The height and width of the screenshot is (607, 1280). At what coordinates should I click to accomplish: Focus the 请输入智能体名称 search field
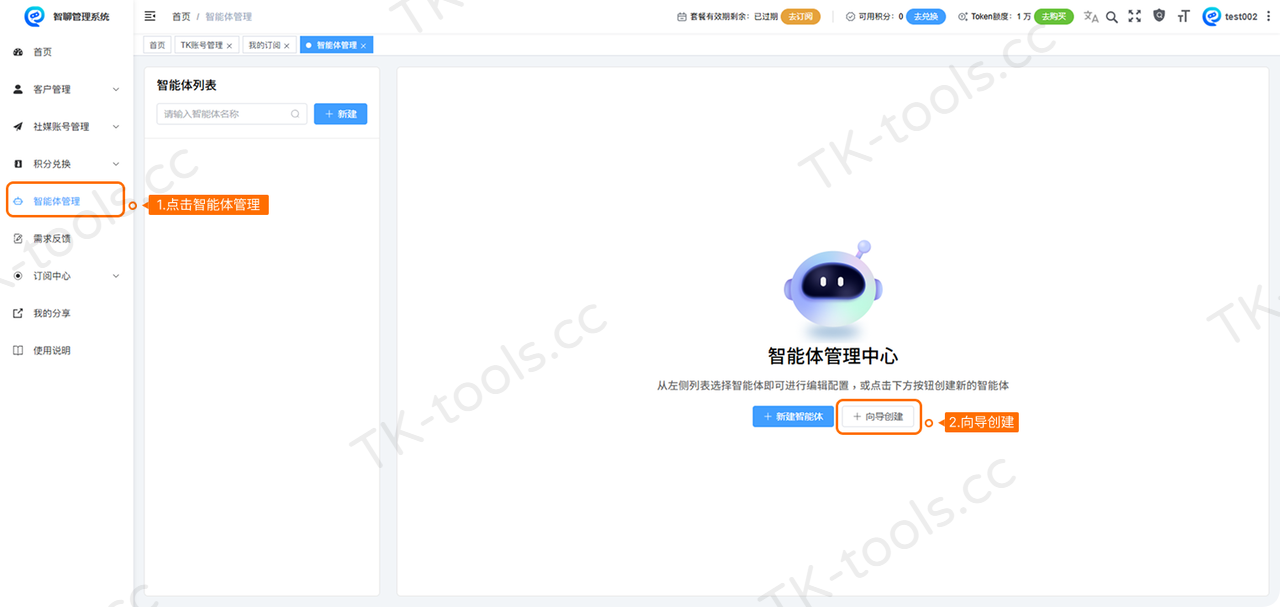click(x=231, y=114)
